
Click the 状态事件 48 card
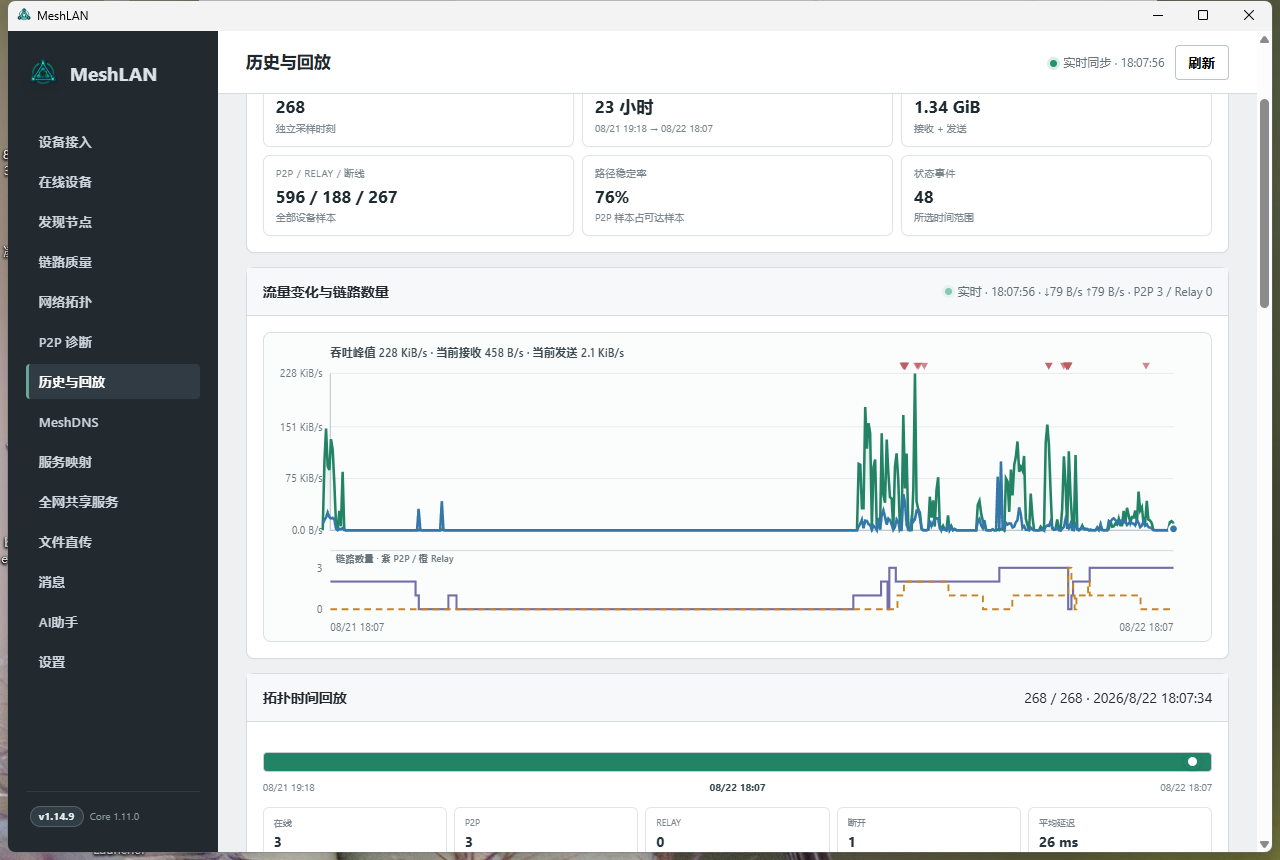coord(1056,195)
